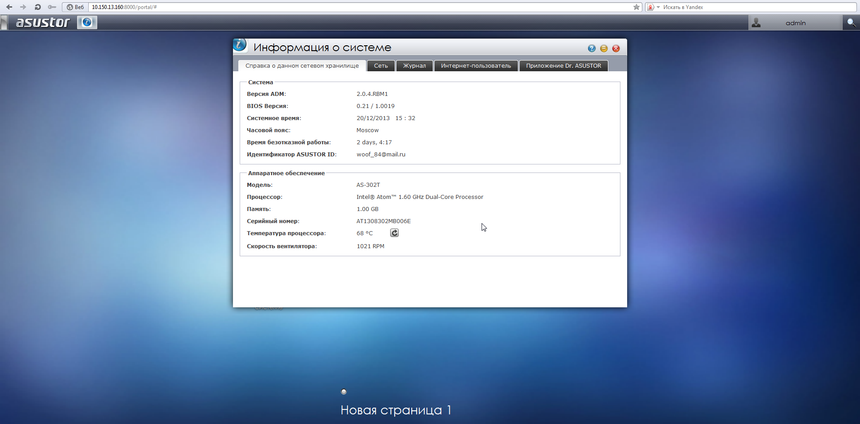Switch to the Сеть tab

coord(381,66)
